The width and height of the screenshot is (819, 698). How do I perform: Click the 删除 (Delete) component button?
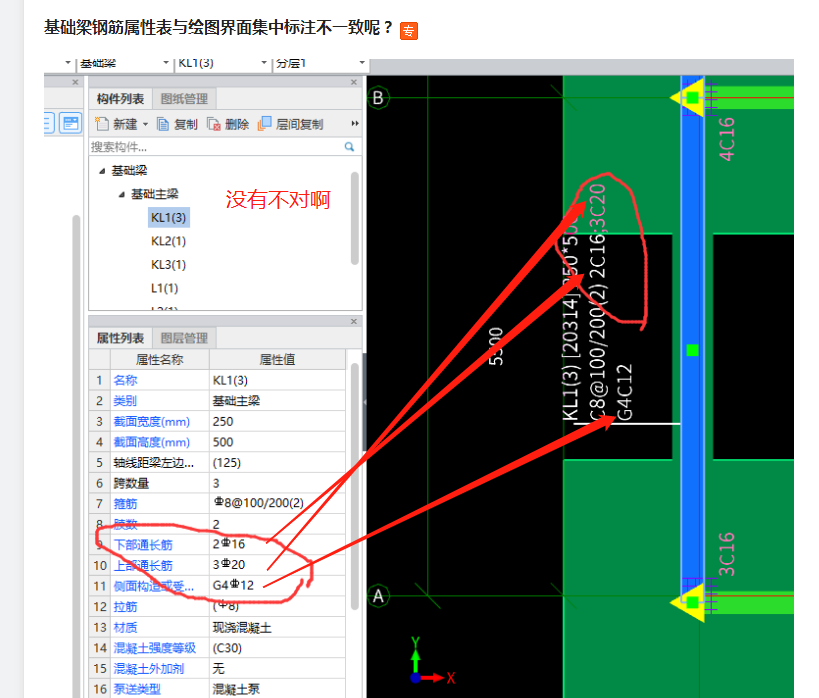(x=228, y=124)
